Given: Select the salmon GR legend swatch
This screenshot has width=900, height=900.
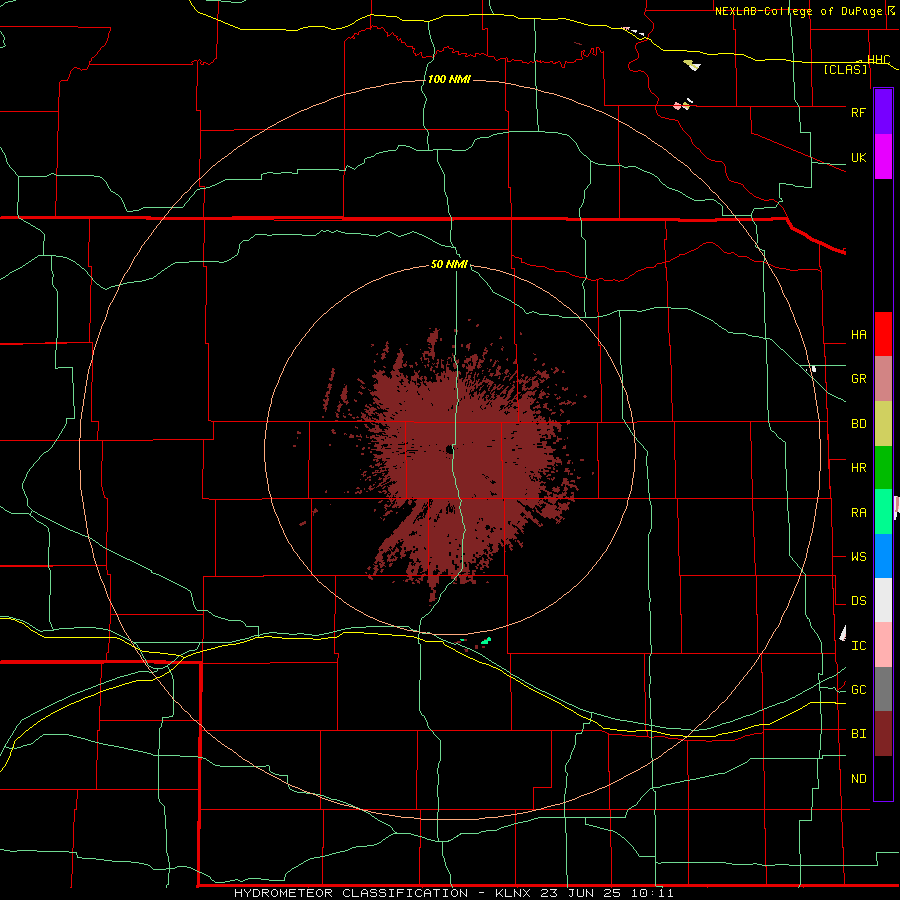Looking at the screenshot, I should click(883, 379).
